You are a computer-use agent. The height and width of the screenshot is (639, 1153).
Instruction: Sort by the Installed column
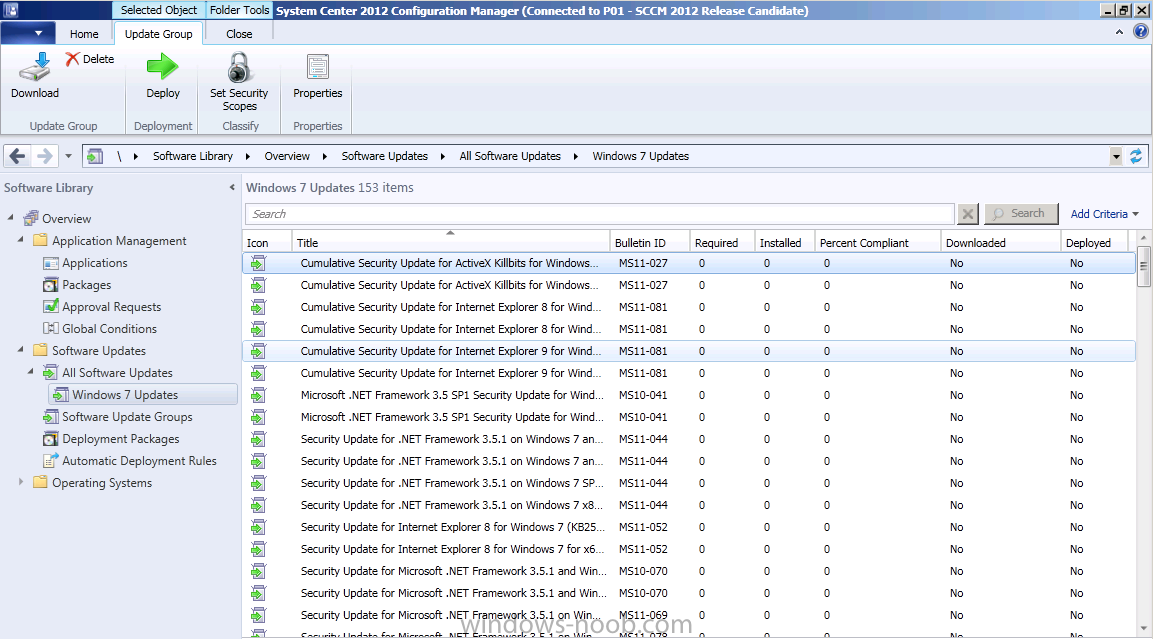(x=785, y=243)
